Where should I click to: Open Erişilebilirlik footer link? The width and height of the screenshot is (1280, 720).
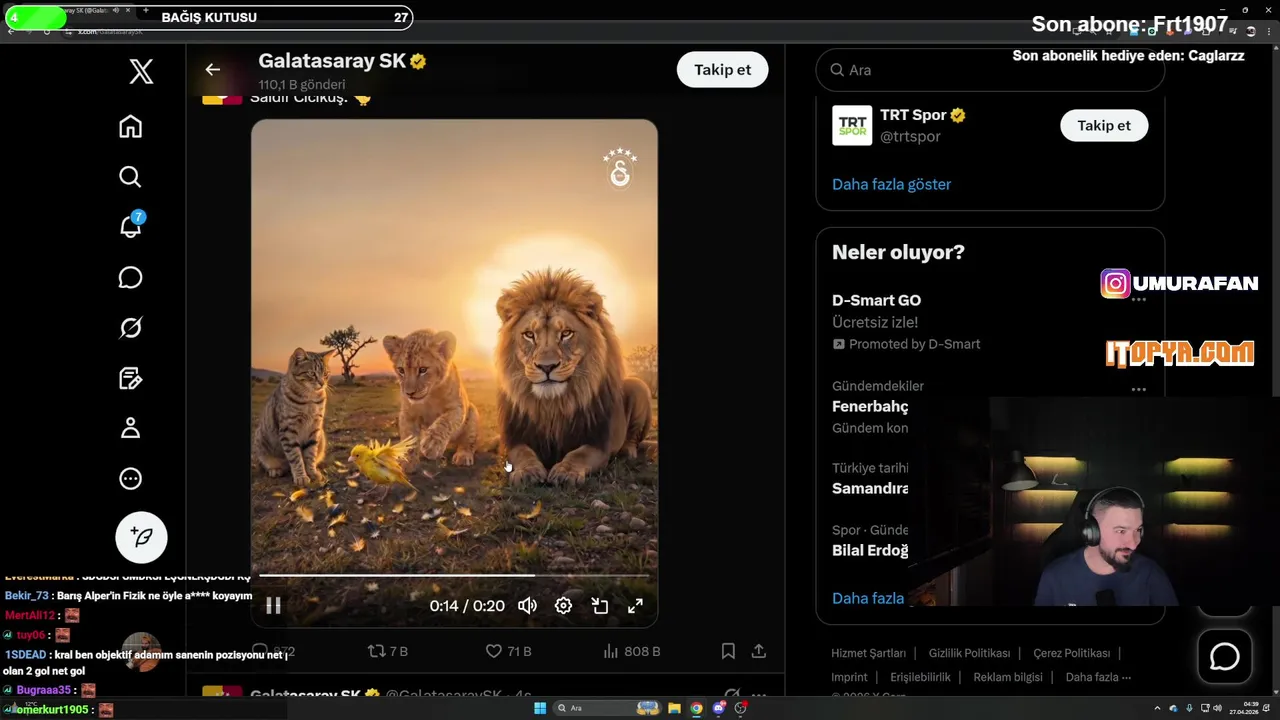pos(920,677)
